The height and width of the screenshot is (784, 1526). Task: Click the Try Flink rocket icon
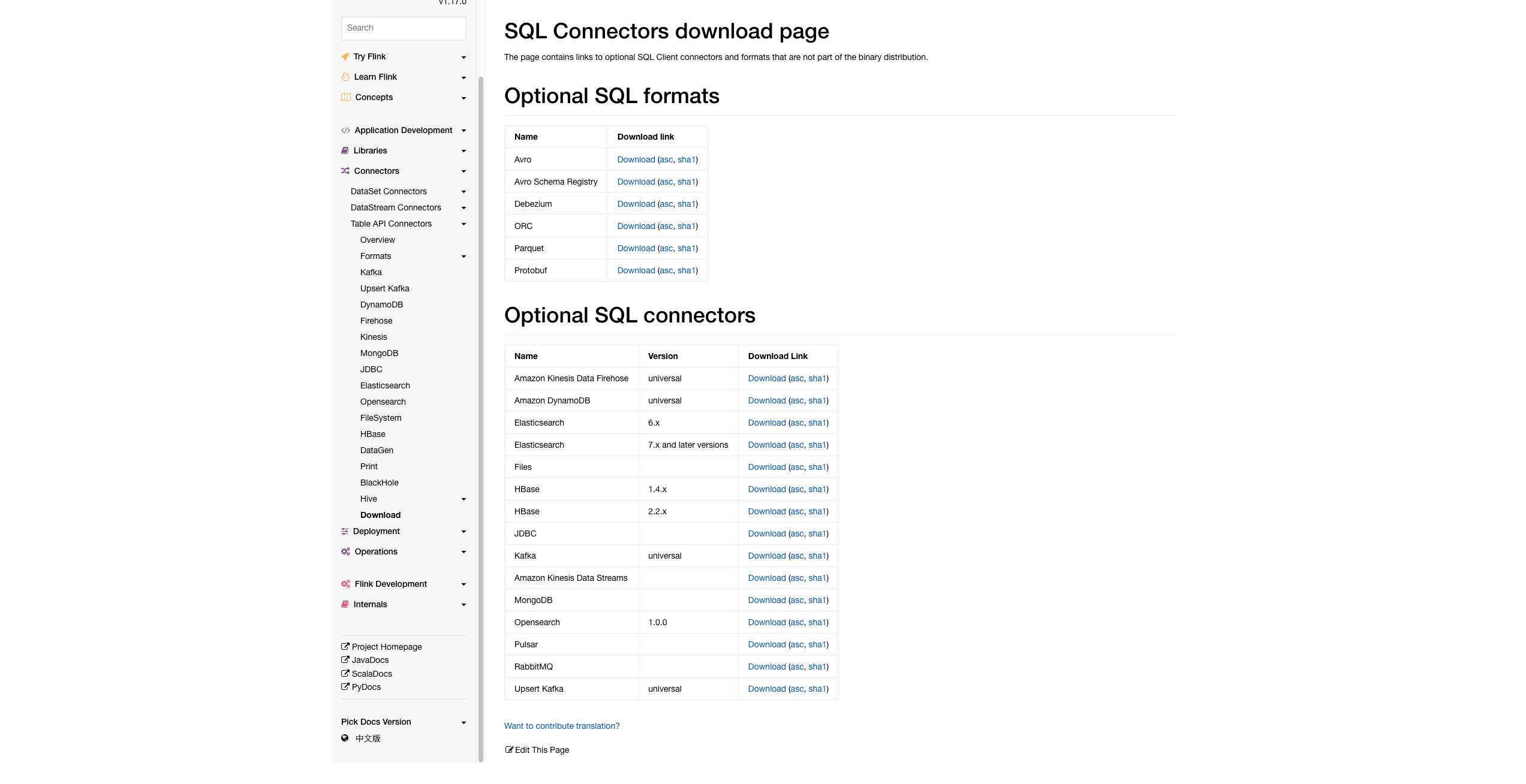pyautogui.click(x=345, y=56)
